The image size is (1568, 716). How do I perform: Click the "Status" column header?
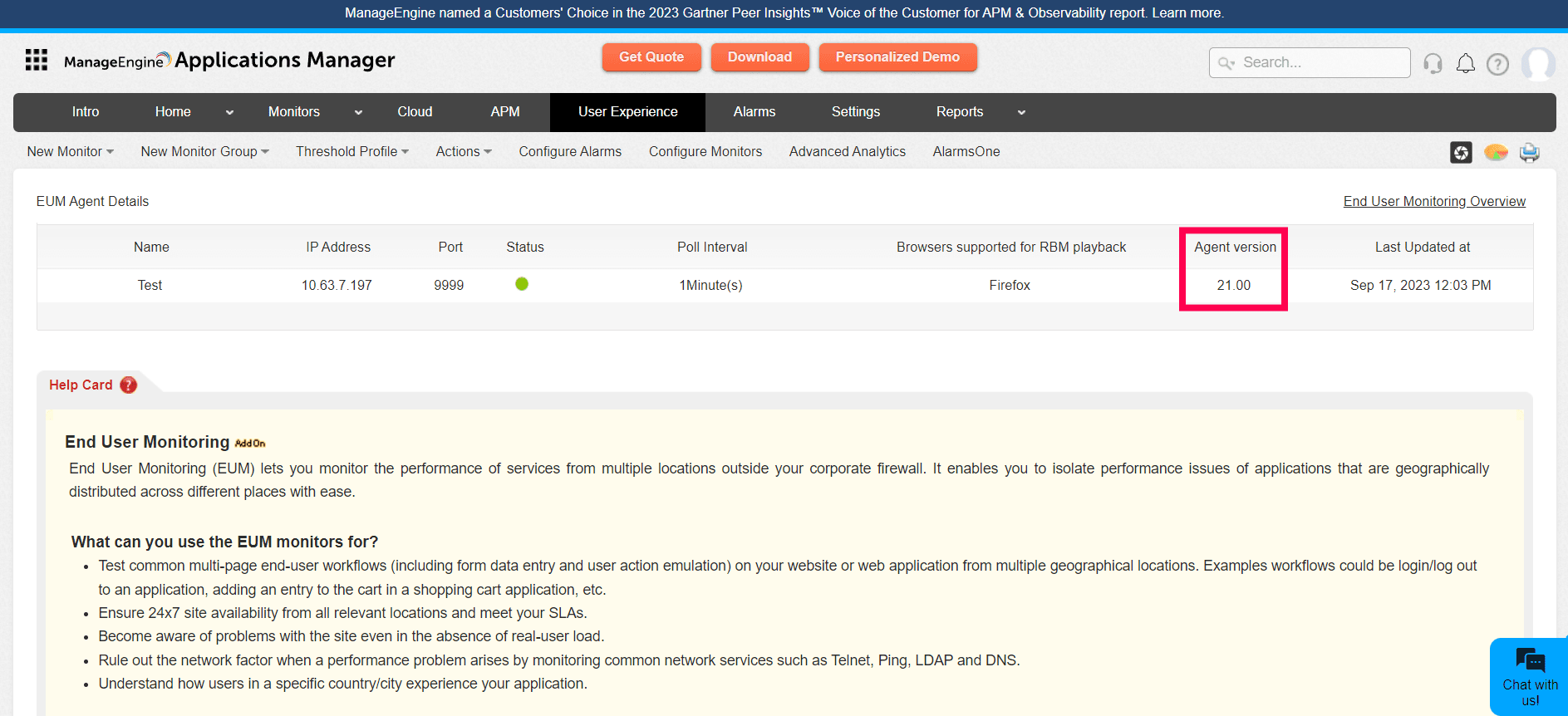pos(525,247)
